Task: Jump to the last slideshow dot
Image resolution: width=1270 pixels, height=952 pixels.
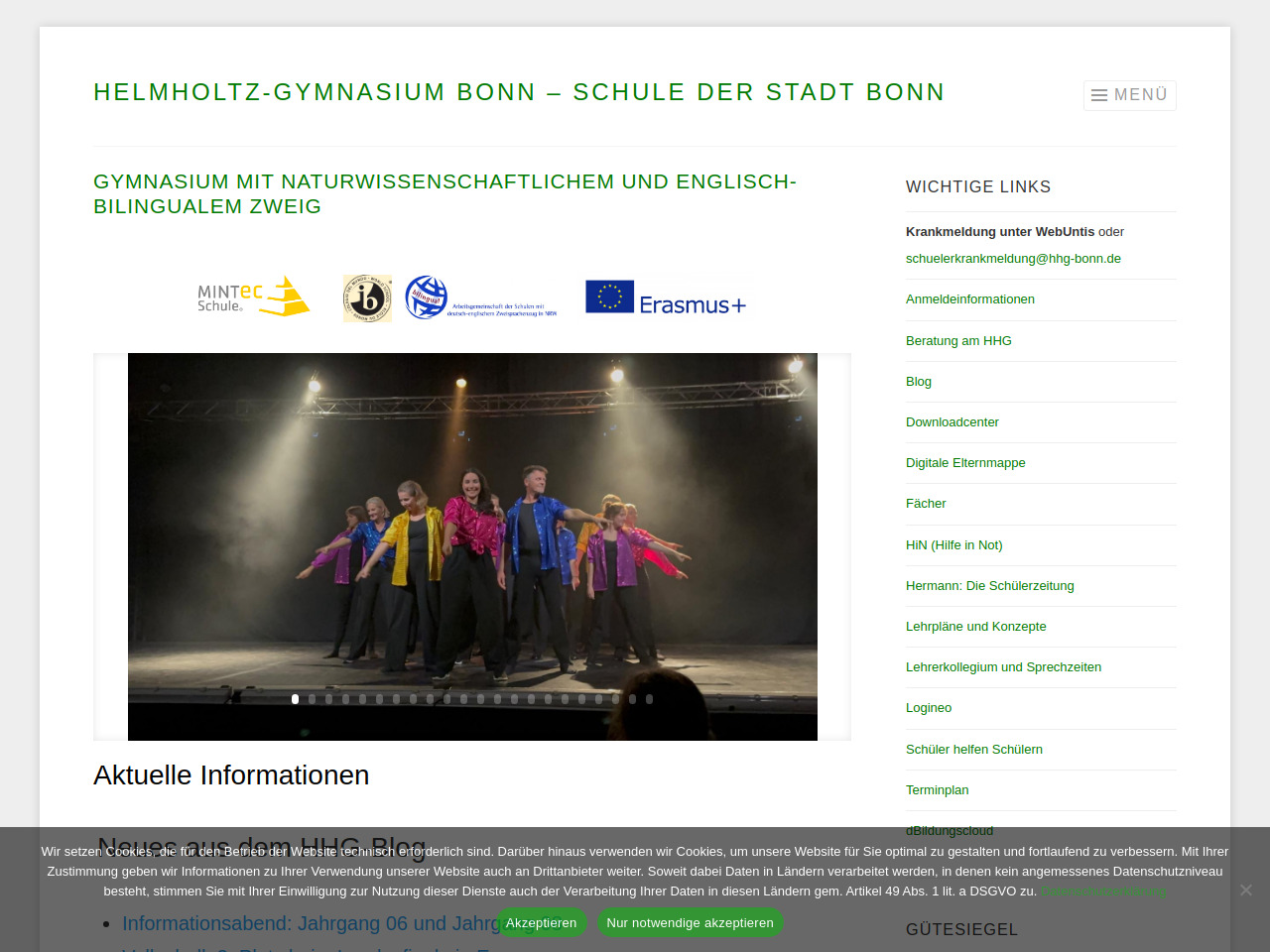Action: point(649,699)
